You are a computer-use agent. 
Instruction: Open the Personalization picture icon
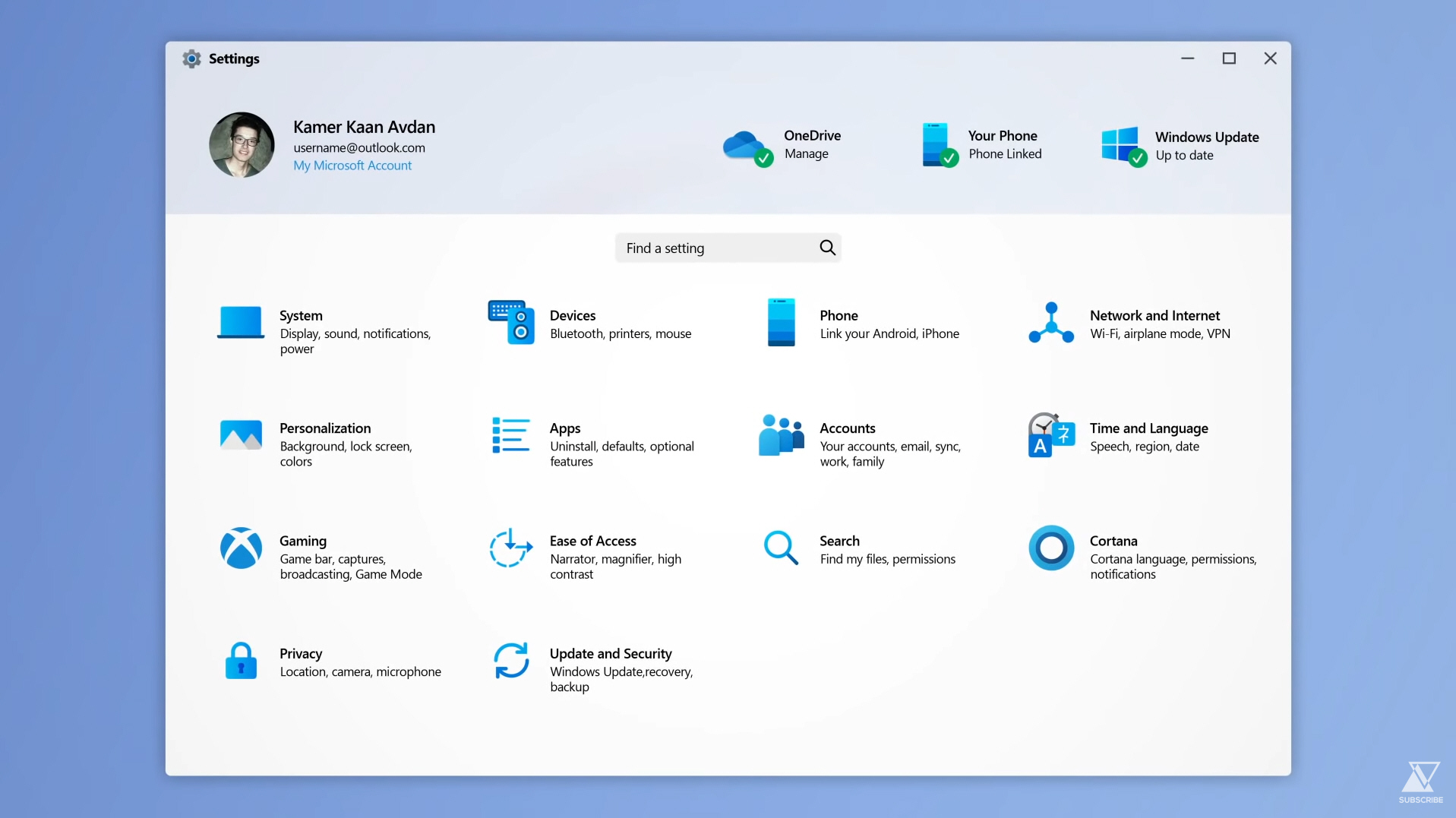[241, 435]
